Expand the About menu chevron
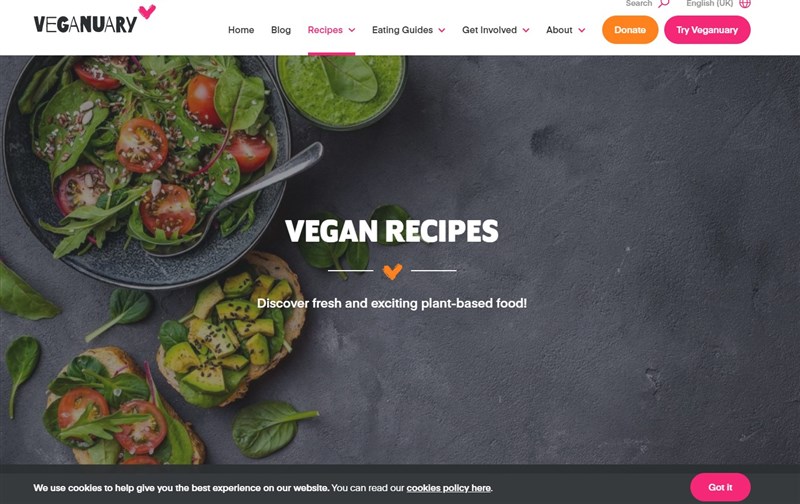Screen dimensions: 800x504 tap(582, 30)
